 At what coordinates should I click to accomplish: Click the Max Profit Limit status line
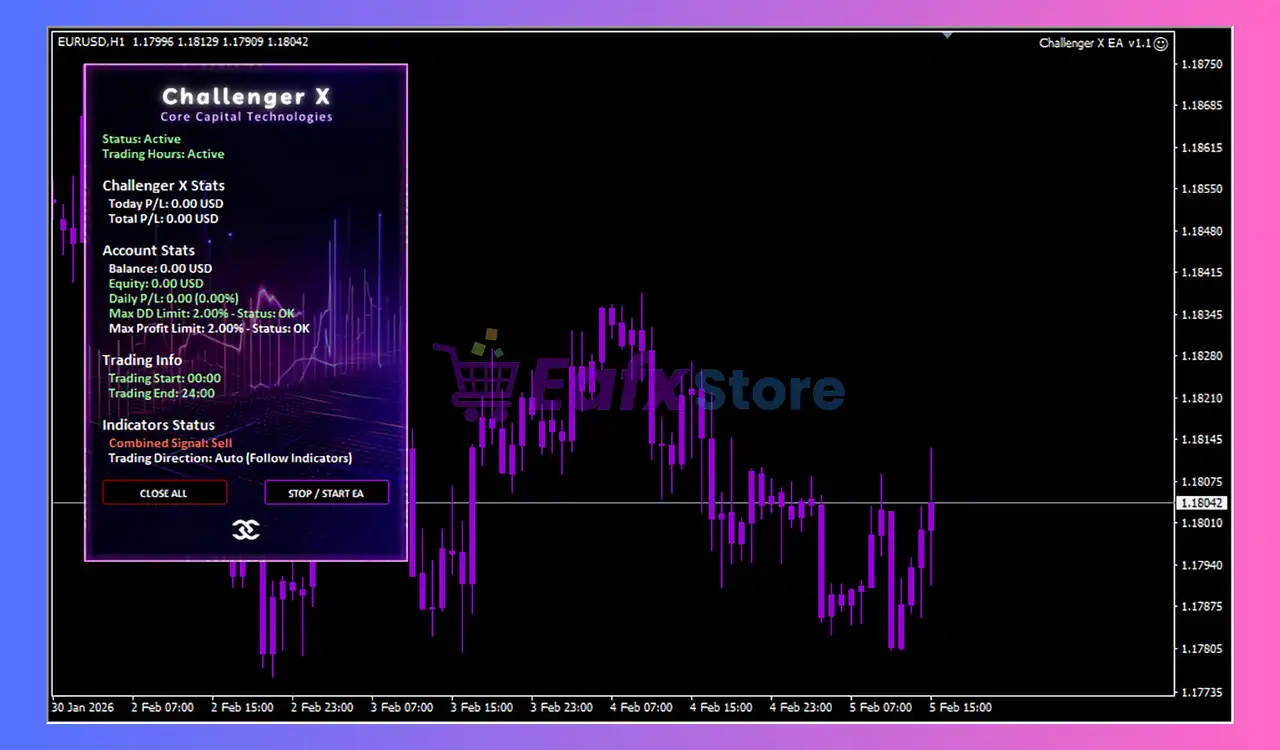coord(209,328)
